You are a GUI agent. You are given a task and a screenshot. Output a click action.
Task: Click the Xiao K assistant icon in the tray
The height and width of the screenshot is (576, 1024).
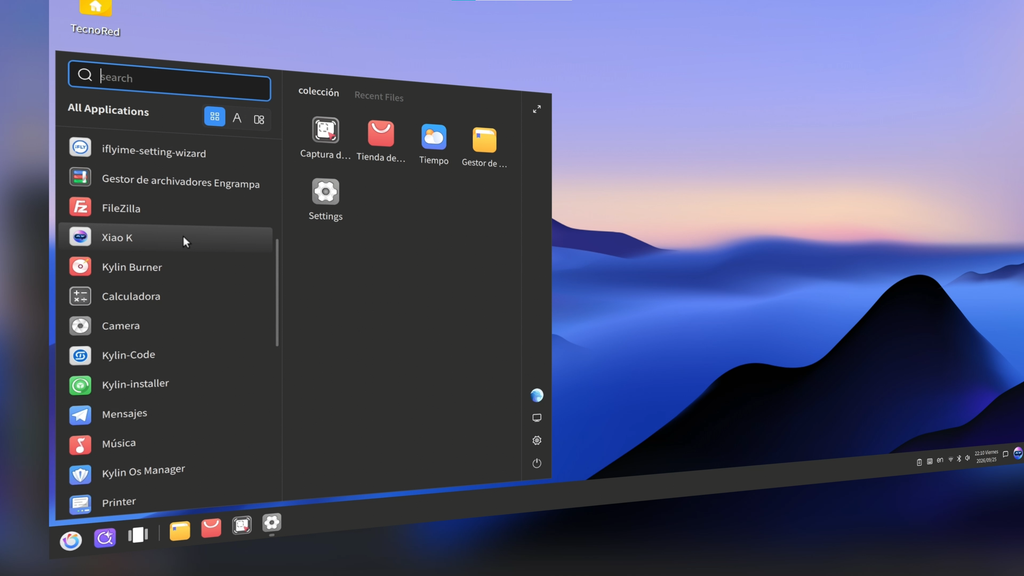1018,453
